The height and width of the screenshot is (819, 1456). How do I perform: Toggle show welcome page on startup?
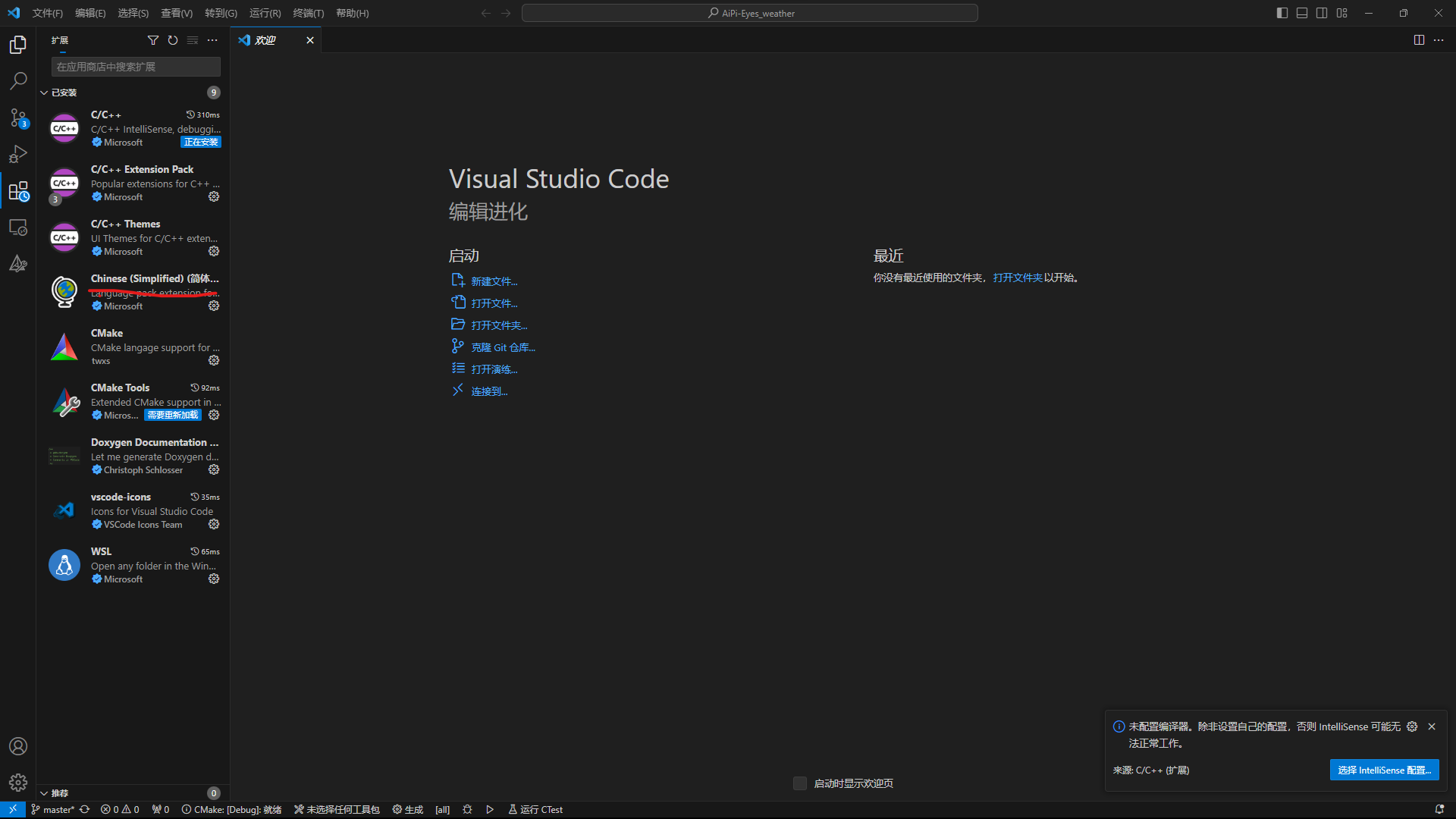800,783
